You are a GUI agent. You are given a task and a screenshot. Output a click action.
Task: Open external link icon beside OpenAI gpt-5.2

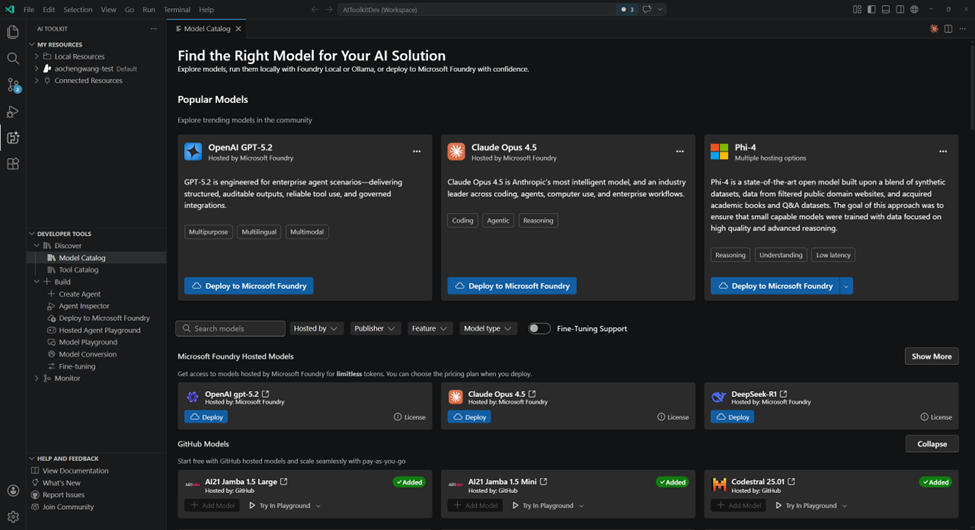click(x=266, y=394)
